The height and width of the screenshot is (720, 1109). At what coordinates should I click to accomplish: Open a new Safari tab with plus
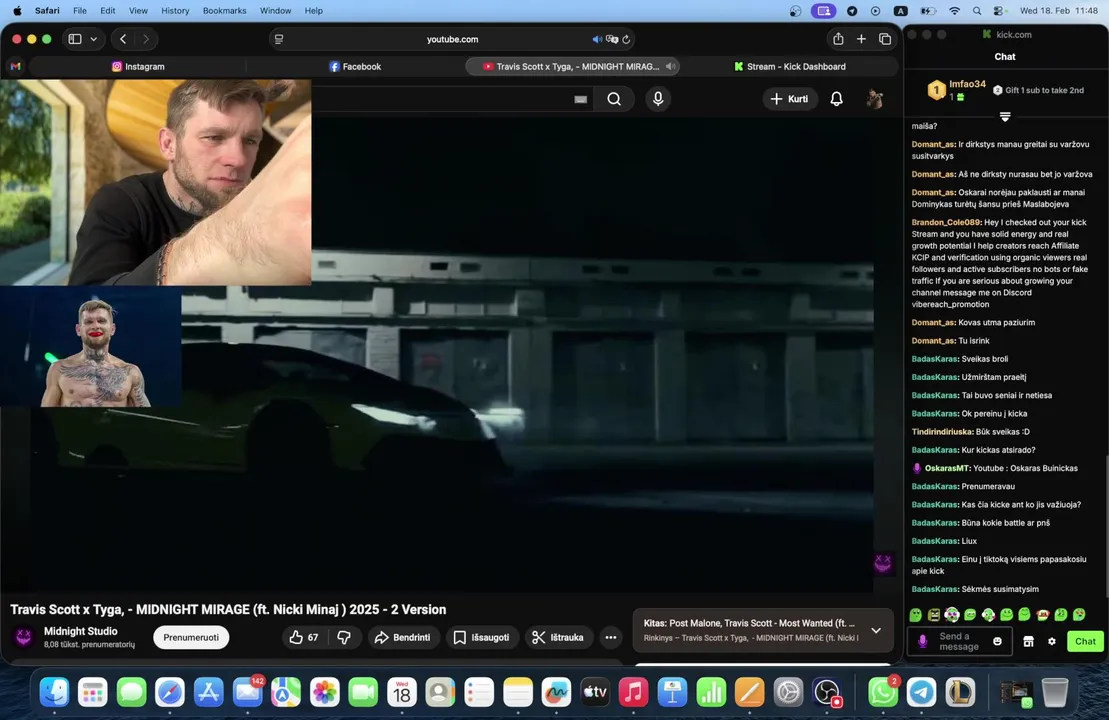(861, 39)
